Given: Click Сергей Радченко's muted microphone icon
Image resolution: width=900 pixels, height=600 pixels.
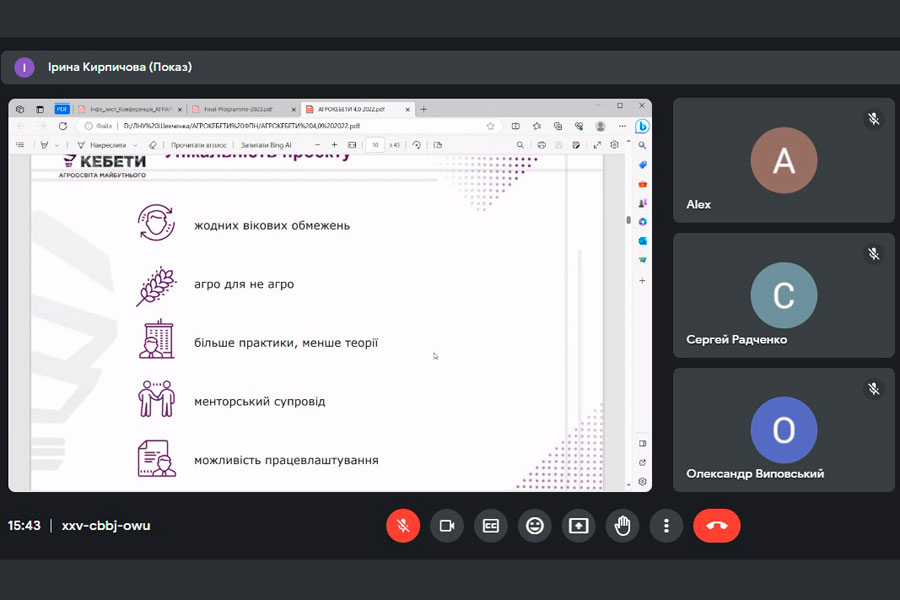Looking at the screenshot, I should point(874,254).
